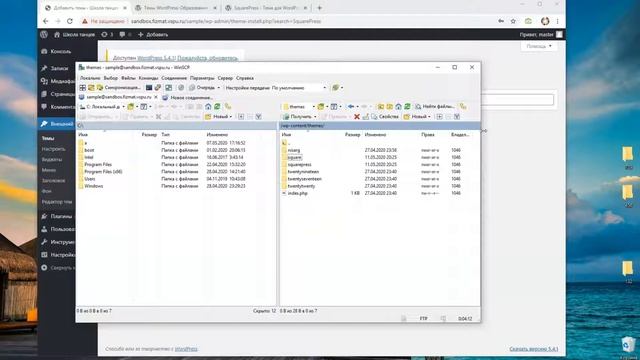Click '+ Добавить' in the WordPress admin bar
This screenshot has height=360, width=640.
point(153,35)
